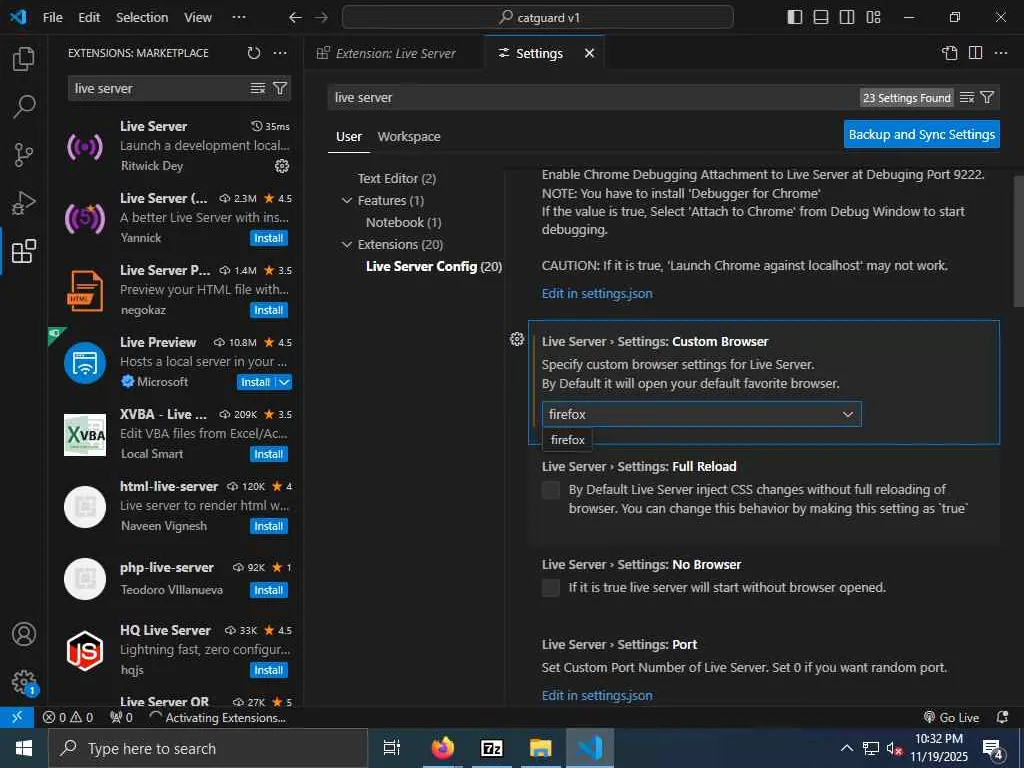Open manage gear for Live Server extension
Image resolution: width=1024 pixels, height=768 pixels.
click(x=281, y=166)
